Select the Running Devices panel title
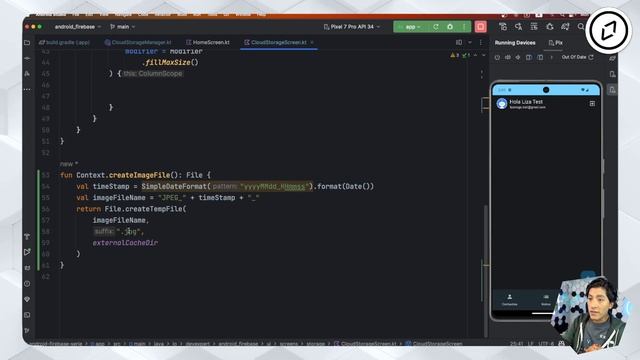This screenshot has width=640, height=360. point(515,43)
